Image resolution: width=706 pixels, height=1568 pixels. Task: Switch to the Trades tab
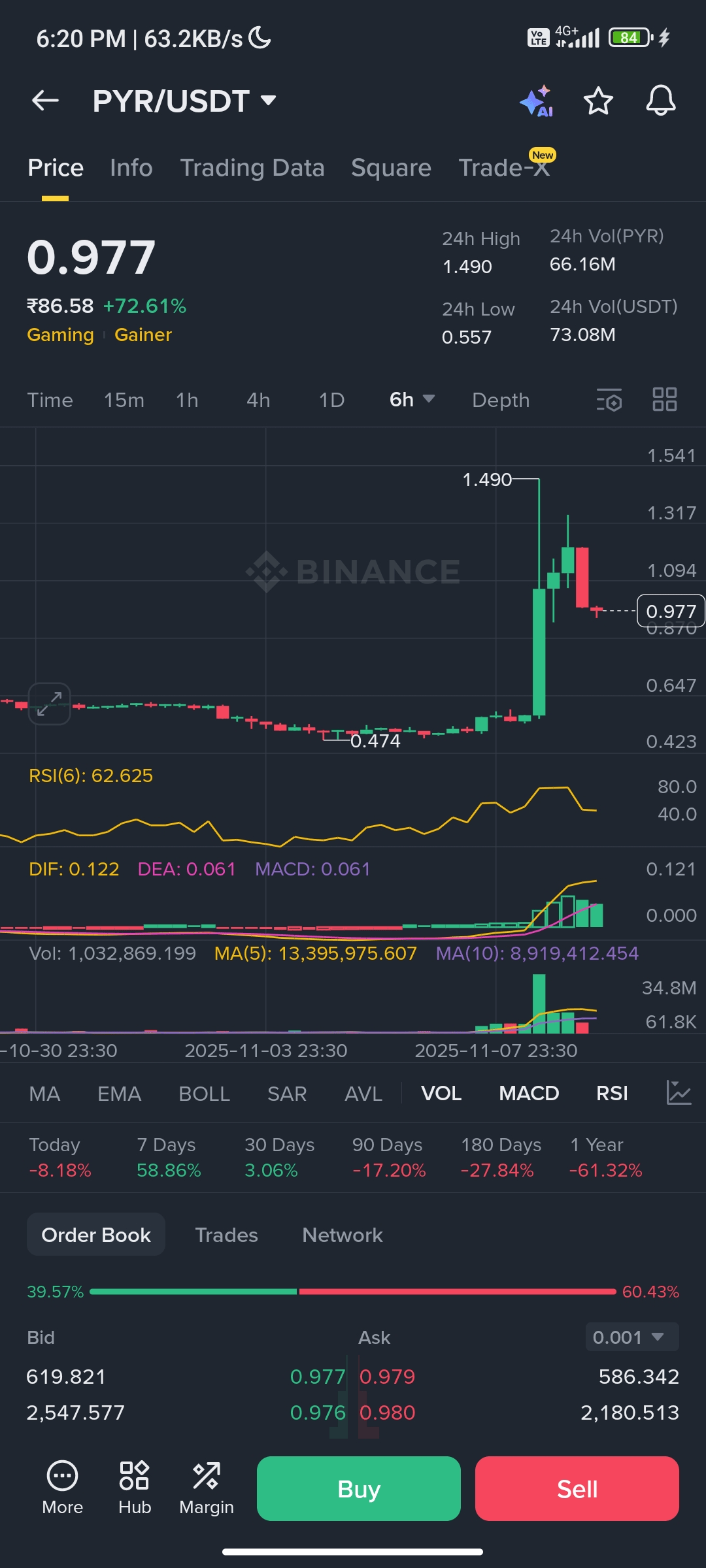pyautogui.click(x=226, y=1235)
